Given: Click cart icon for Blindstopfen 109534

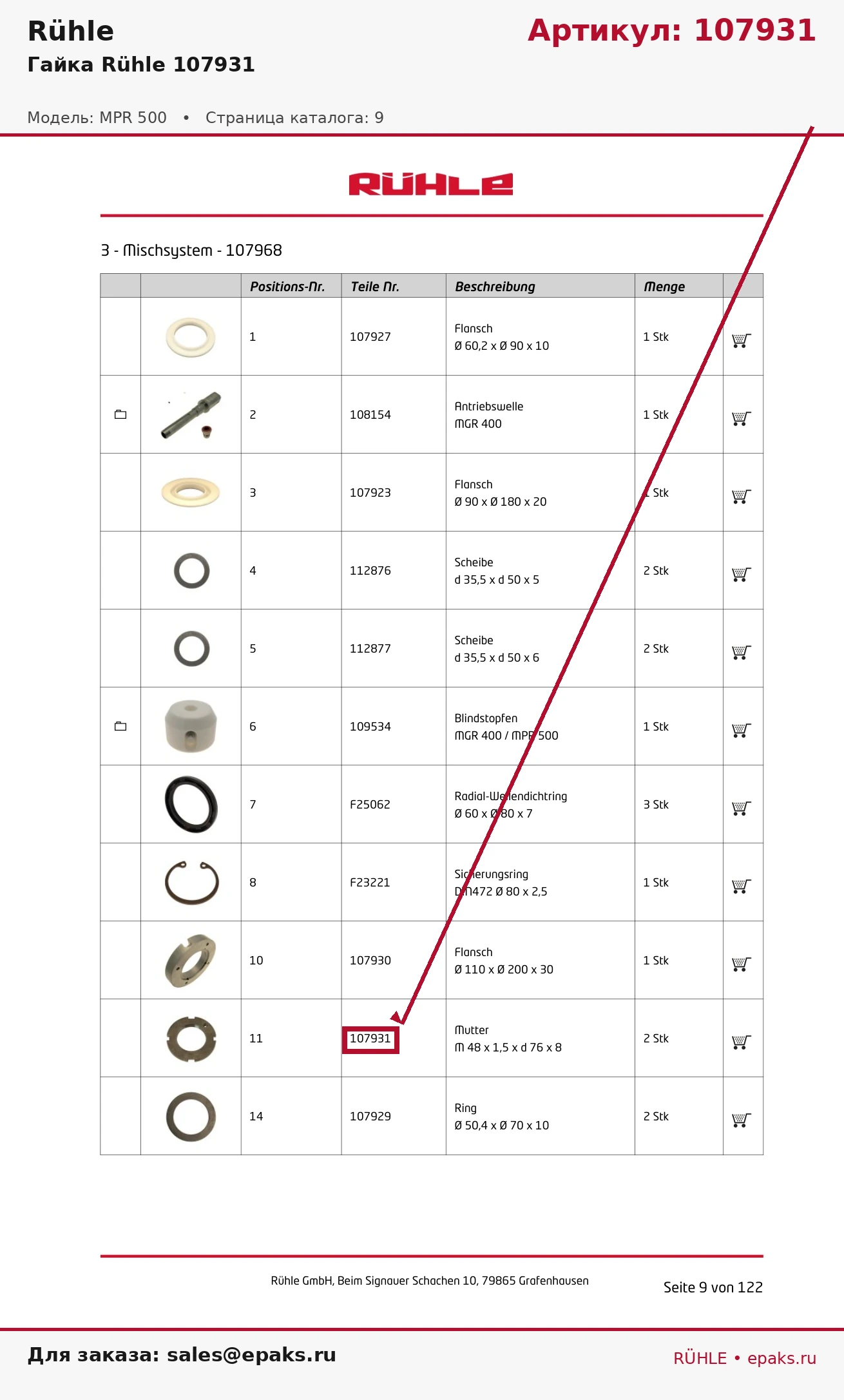Looking at the screenshot, I should [742, 730].
